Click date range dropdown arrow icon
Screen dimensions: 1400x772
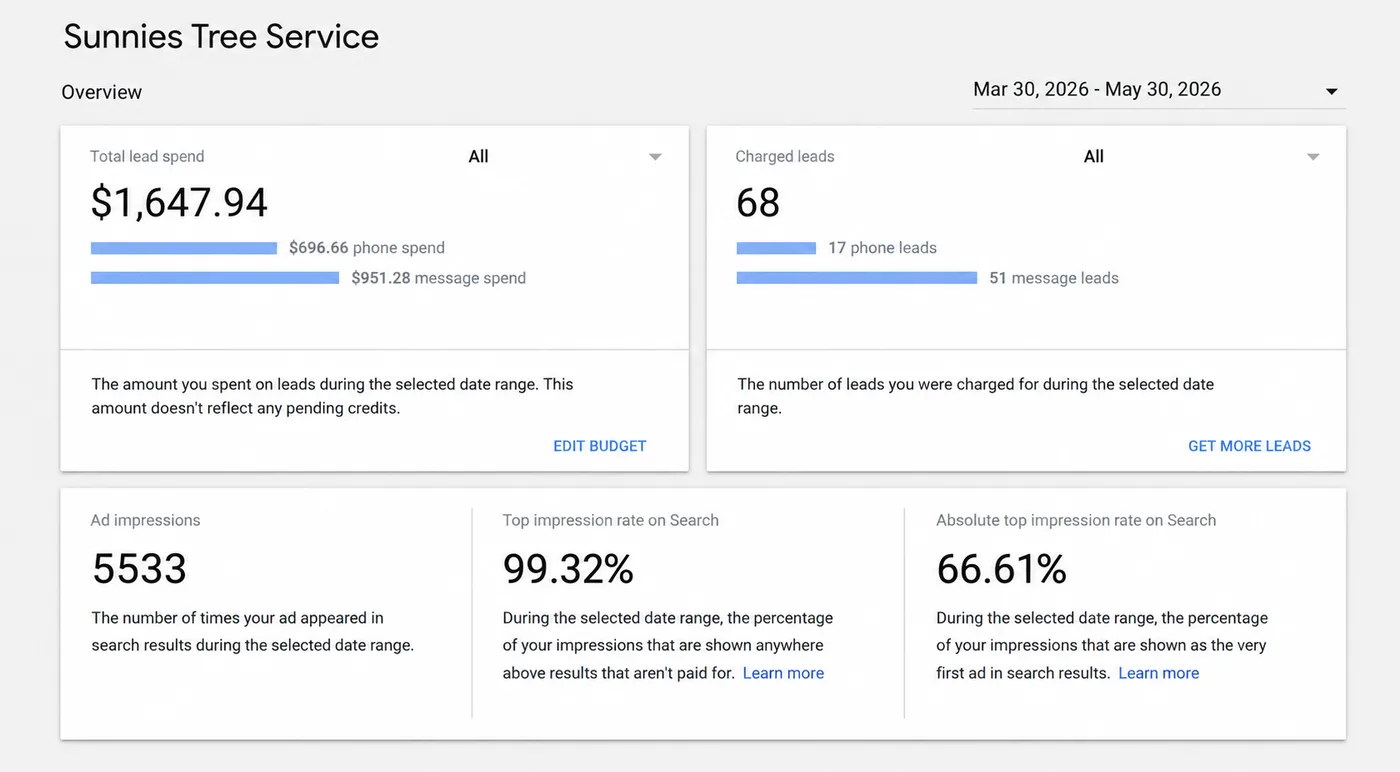coord(1332,92)
